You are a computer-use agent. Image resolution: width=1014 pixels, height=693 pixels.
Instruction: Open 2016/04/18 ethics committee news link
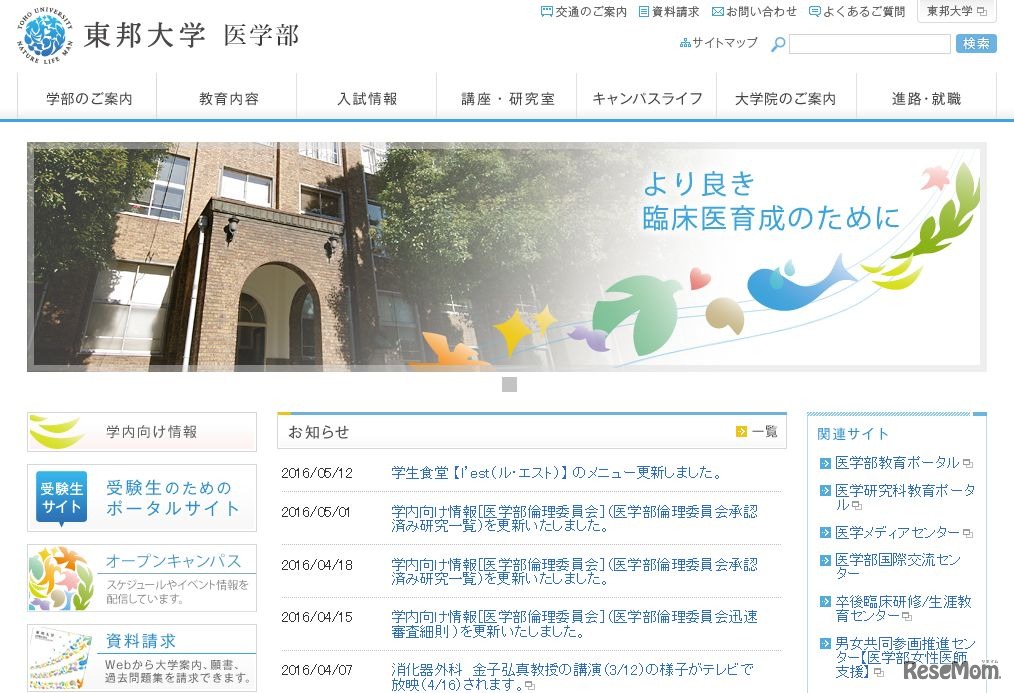(x=574, y=571)
